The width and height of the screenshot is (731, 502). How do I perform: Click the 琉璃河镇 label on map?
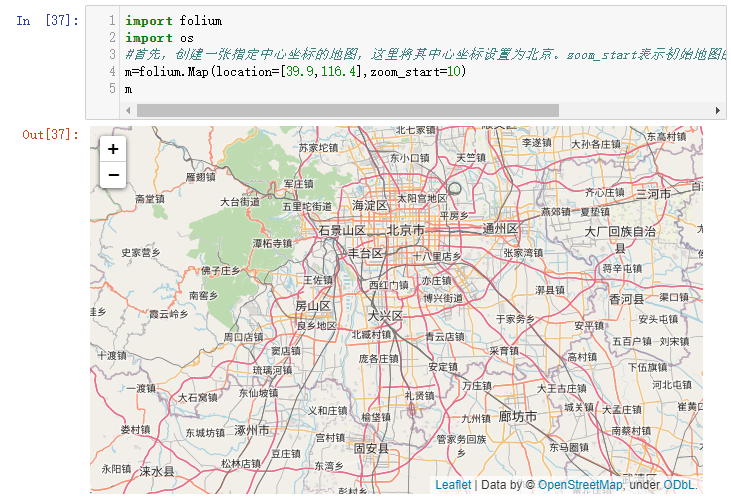click(x=272, y=370)
